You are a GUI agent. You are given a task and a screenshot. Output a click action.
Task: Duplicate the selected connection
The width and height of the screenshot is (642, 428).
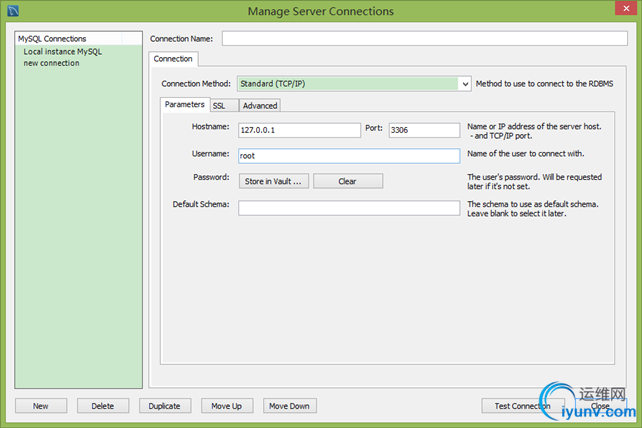[x=165, y=406]
